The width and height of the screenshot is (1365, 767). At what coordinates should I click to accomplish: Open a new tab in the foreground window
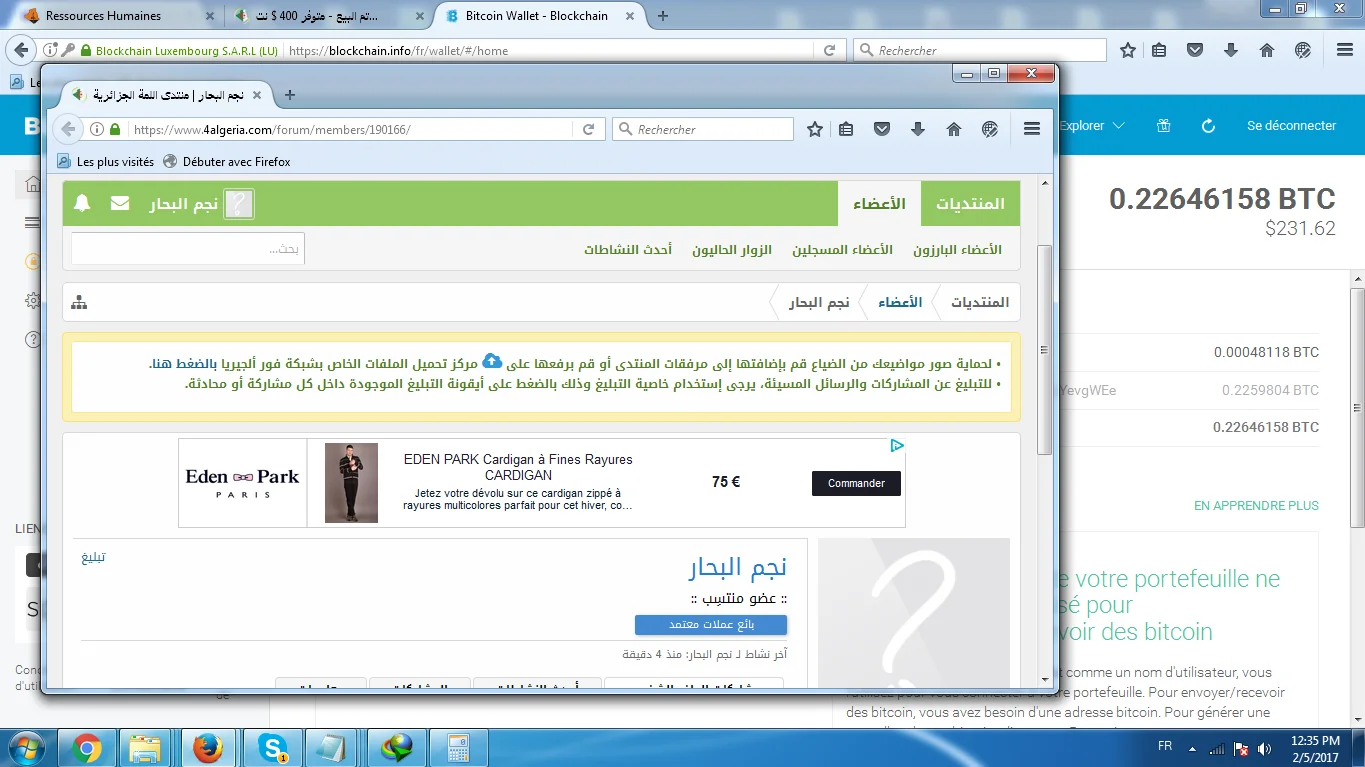[290, 95]
